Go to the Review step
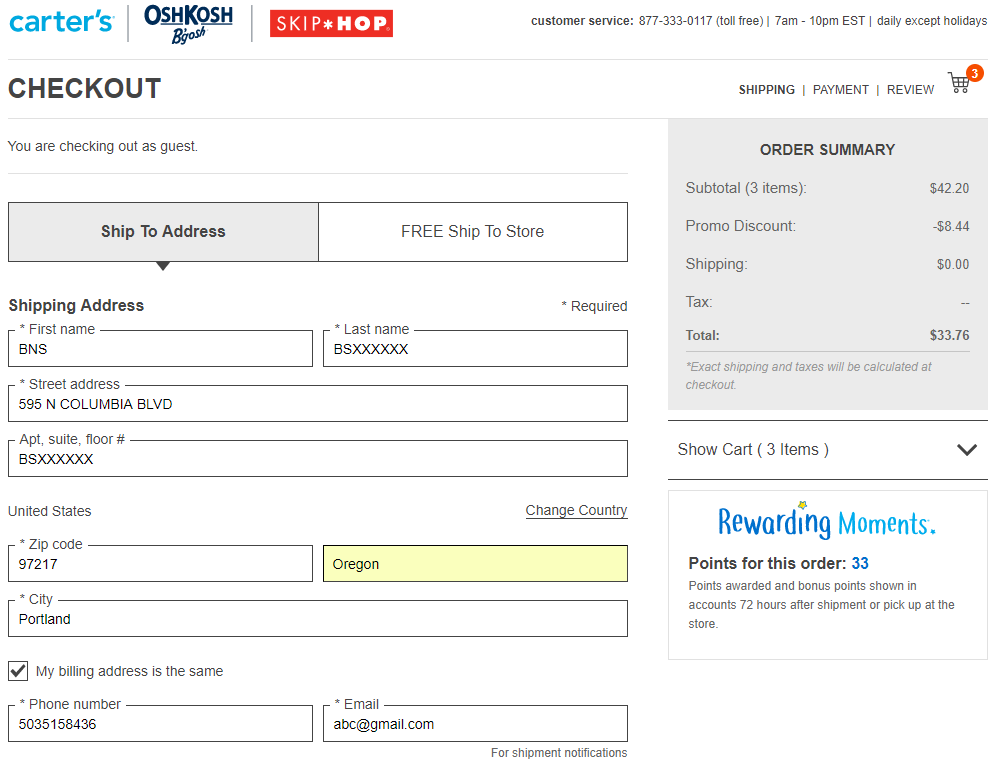997x768 pixels. tap(910, 90)
